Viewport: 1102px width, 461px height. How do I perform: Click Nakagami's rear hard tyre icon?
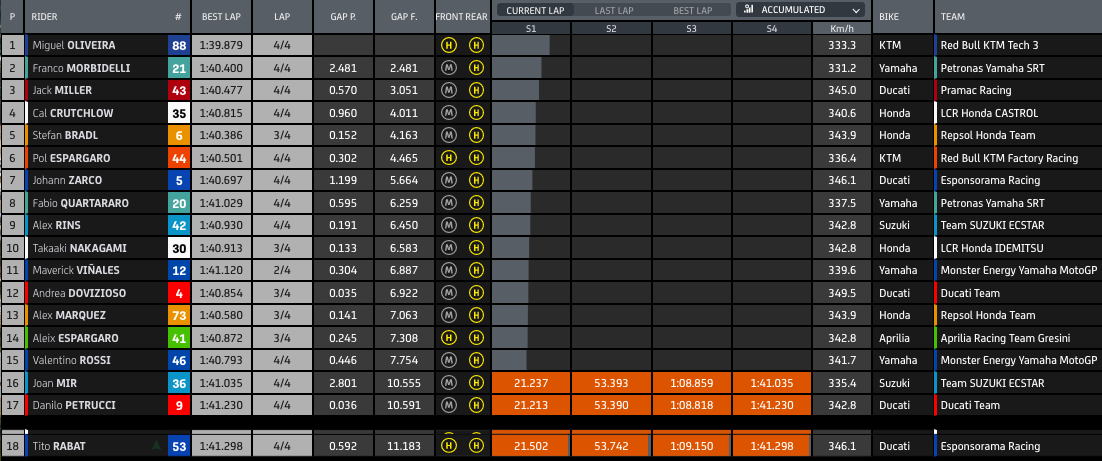coord(477,248)
